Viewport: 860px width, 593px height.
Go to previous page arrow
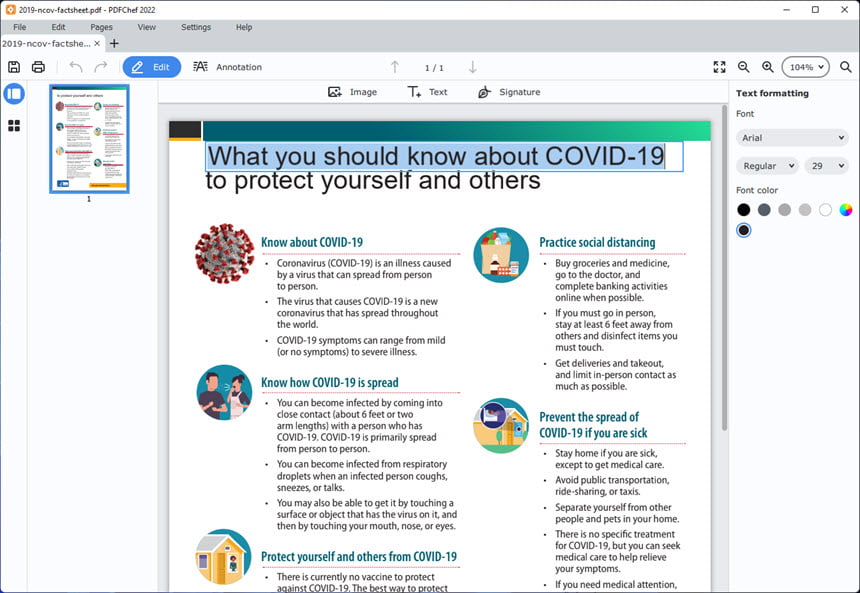(395, 67)
